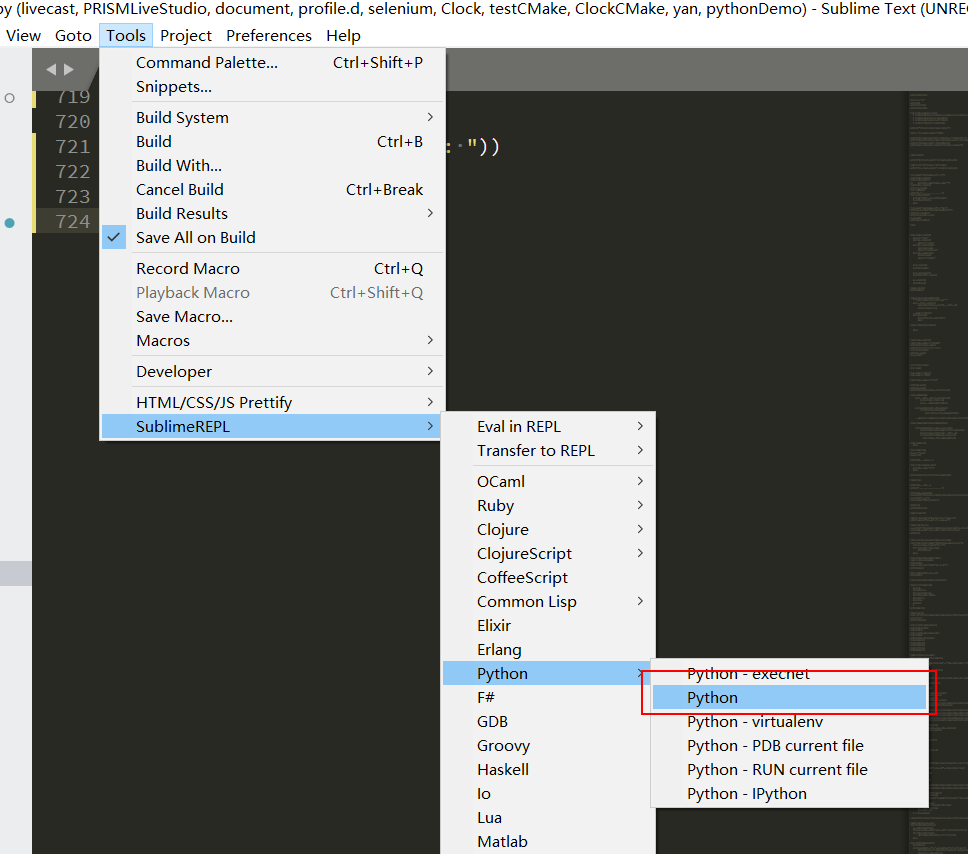
Task: Open the Preferences menu
Action: click(x=269, y=36)
